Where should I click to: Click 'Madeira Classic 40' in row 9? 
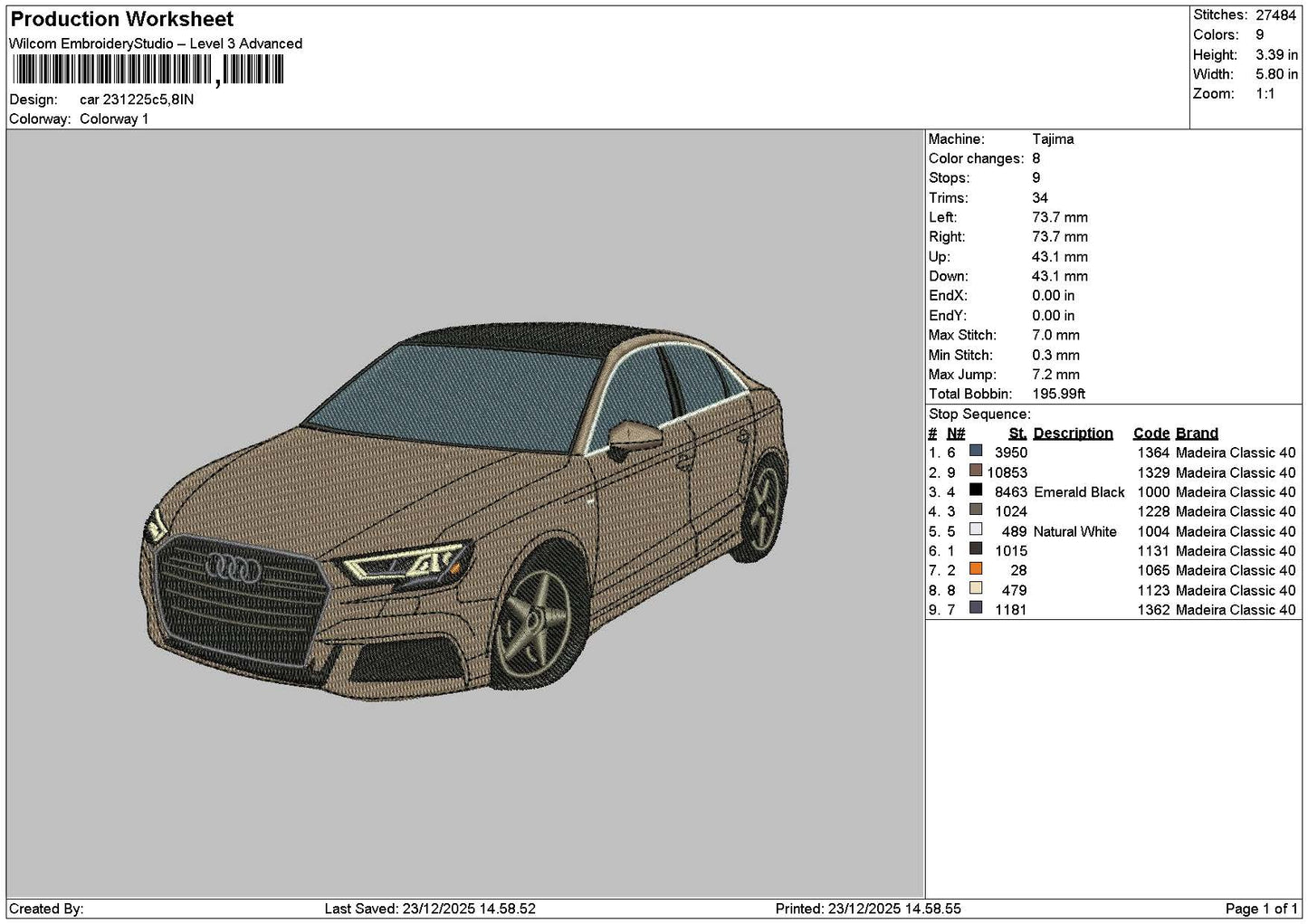pyautogui.click(x=1236, y=610)
